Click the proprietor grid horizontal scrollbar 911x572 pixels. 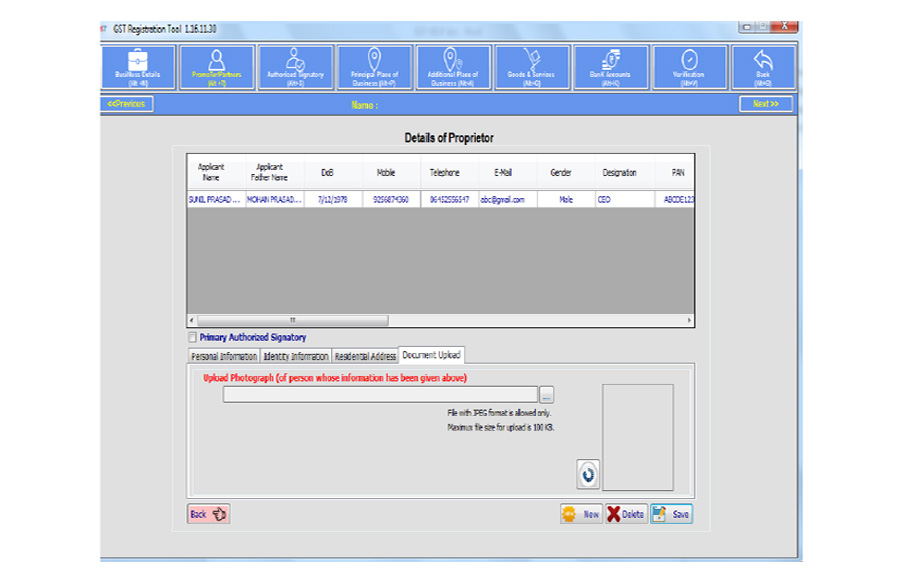click(x=290, y=320)
